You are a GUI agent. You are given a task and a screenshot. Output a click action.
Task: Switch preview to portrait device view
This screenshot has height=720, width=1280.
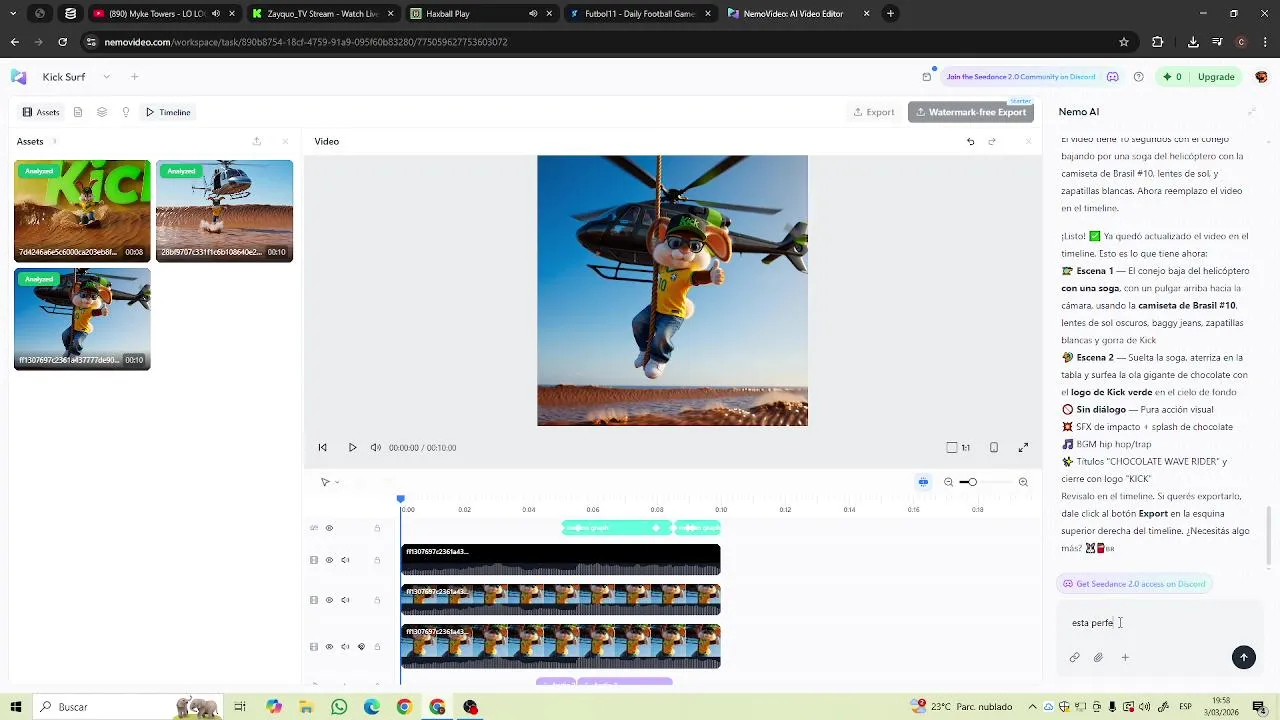pyautogui.click(x=994, y=448)
